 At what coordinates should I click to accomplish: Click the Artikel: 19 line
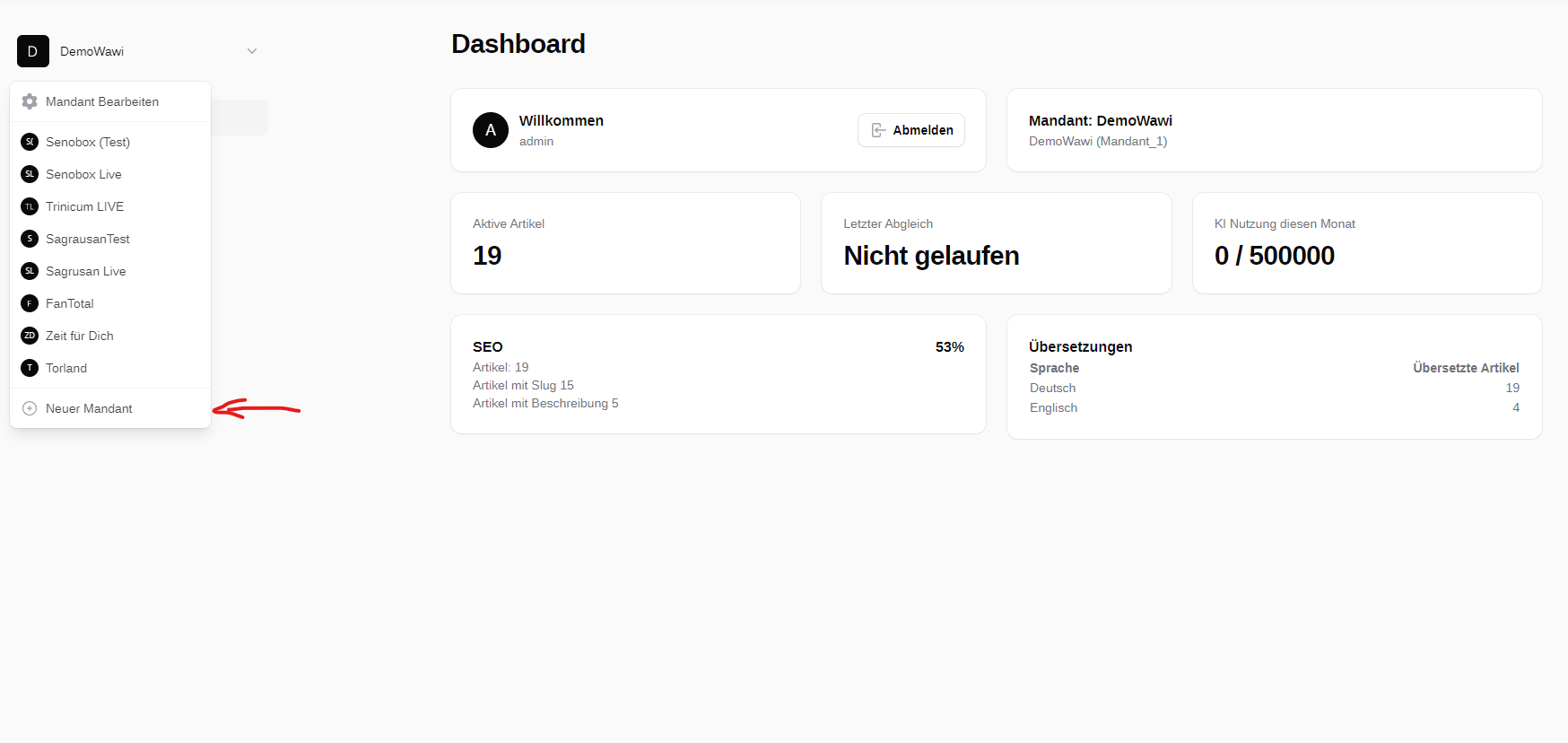click(x=501, y=367)
